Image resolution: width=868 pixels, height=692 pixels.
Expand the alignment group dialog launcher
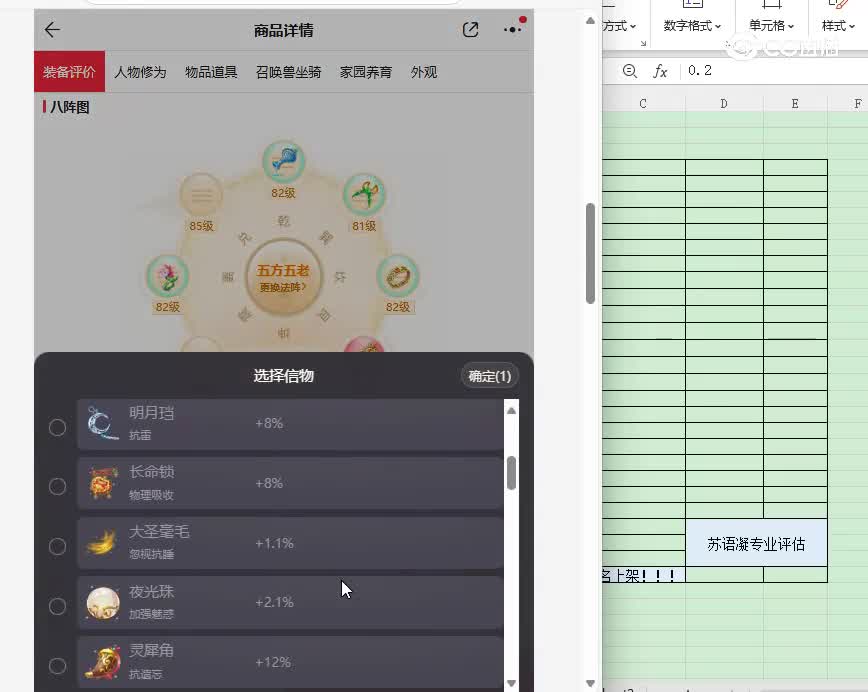click(x=643, y=44)
